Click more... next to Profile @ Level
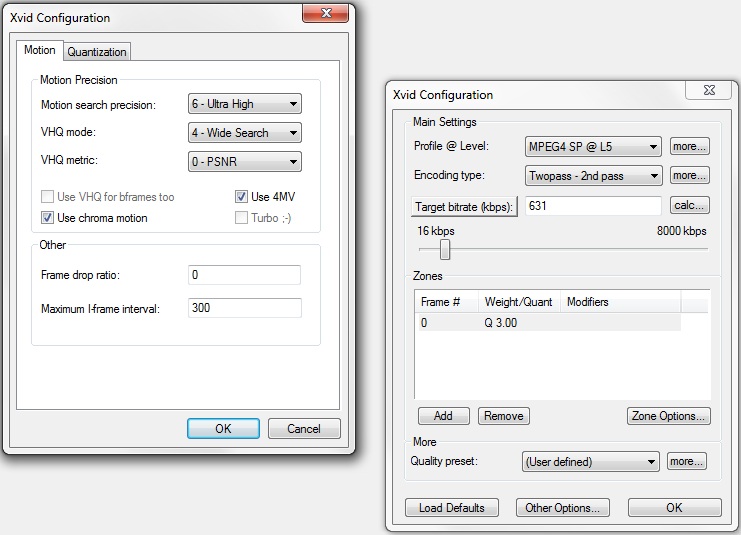 [689, 147]
